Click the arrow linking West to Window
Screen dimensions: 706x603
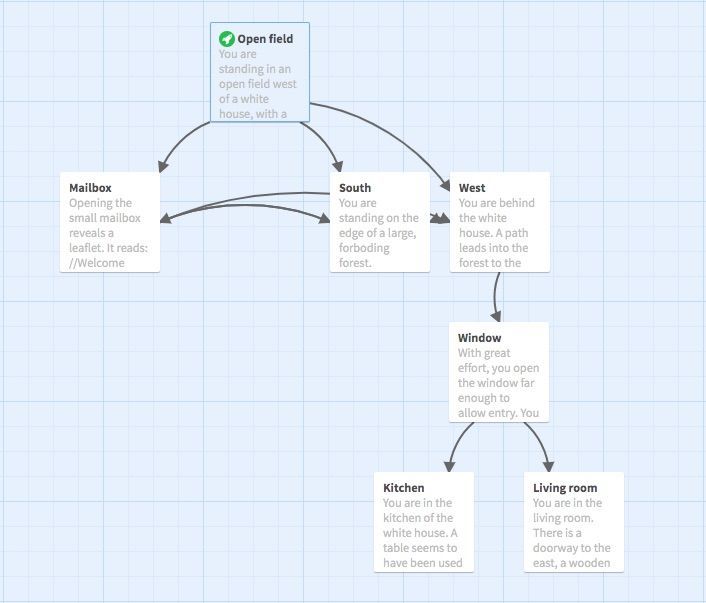[x=496, y=295]
